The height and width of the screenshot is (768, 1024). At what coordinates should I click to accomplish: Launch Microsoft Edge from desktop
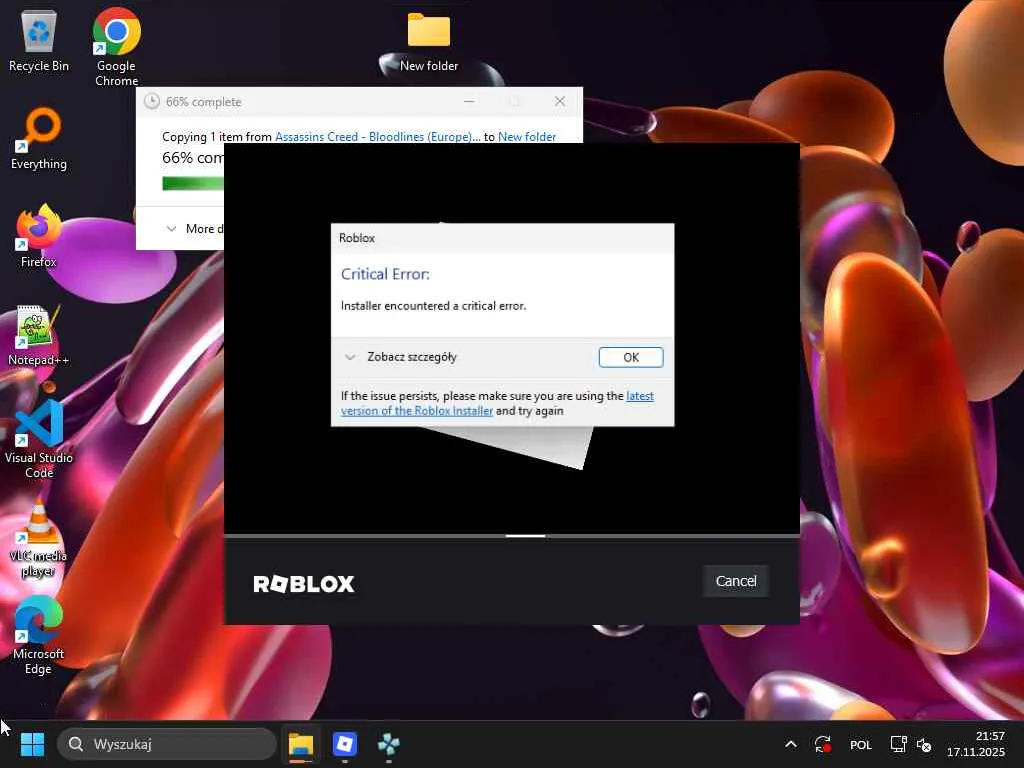click(39, 635)
